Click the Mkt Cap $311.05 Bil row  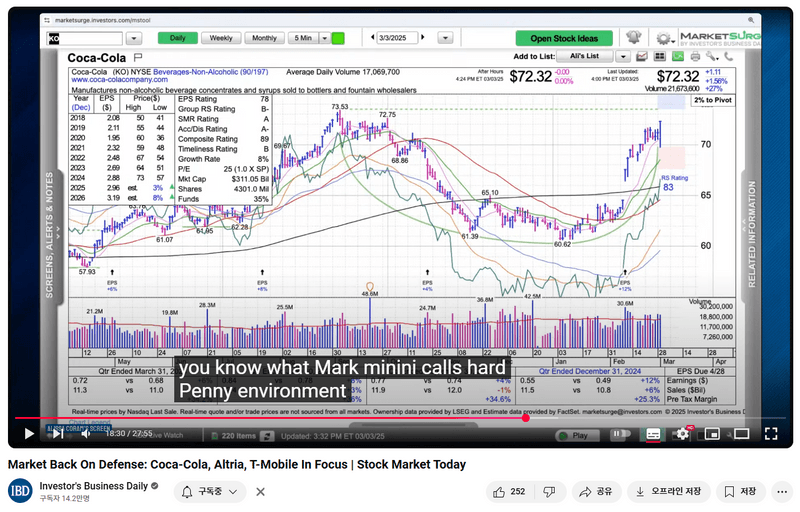tap(223, 179)
